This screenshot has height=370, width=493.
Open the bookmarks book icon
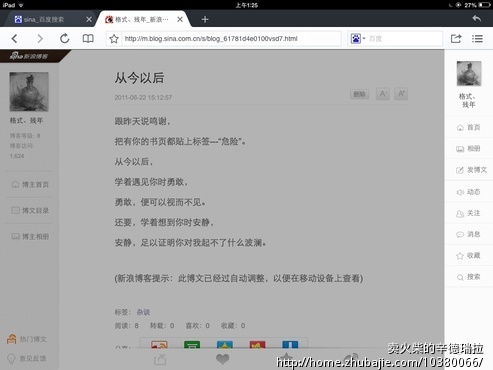(88, 39)
